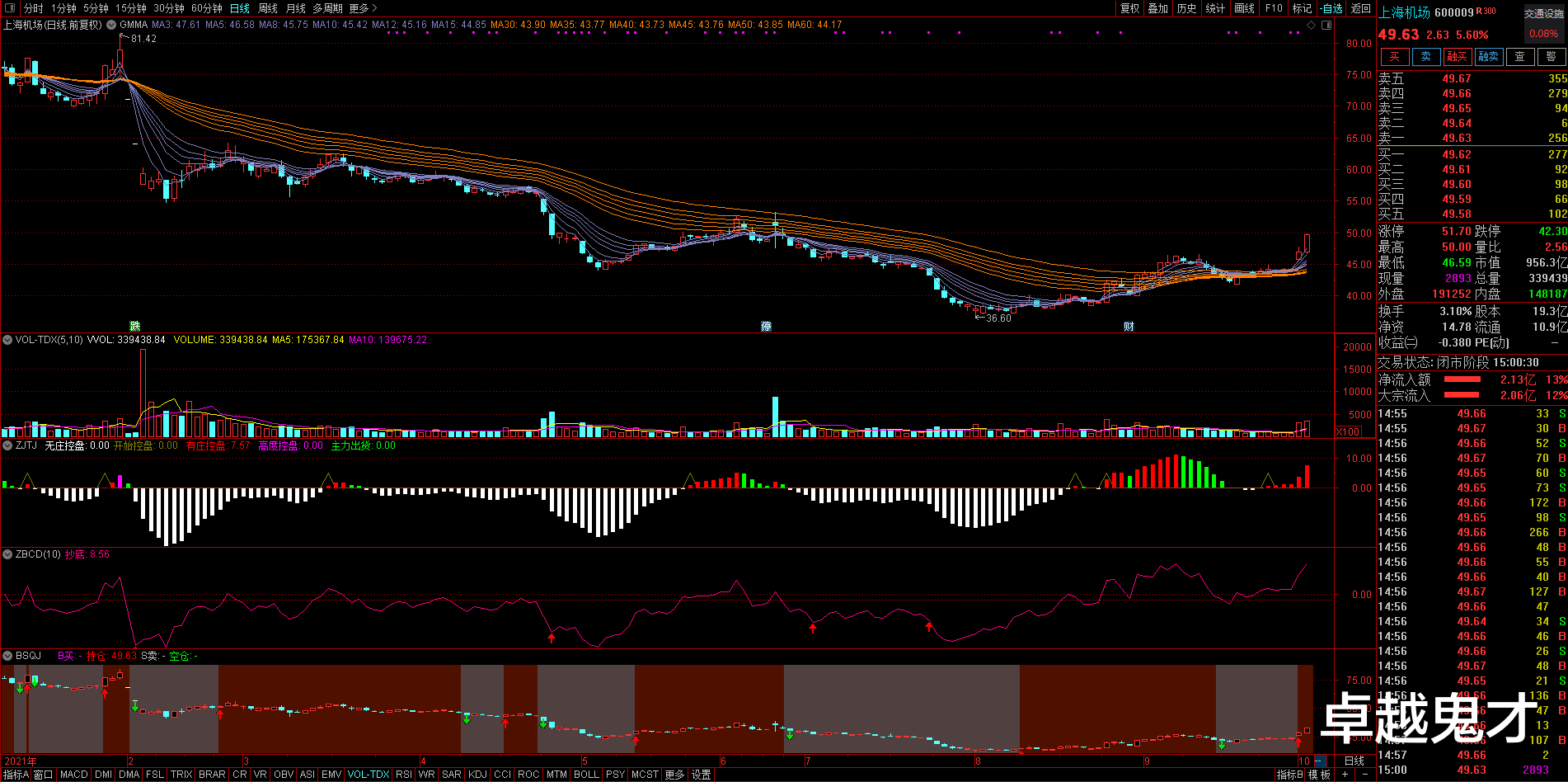Image resolution: width=1568 pixels, height=782 pixels.
Task: Click the 模板 template button
Action: pyautogui.click(x=1320, y=775)
